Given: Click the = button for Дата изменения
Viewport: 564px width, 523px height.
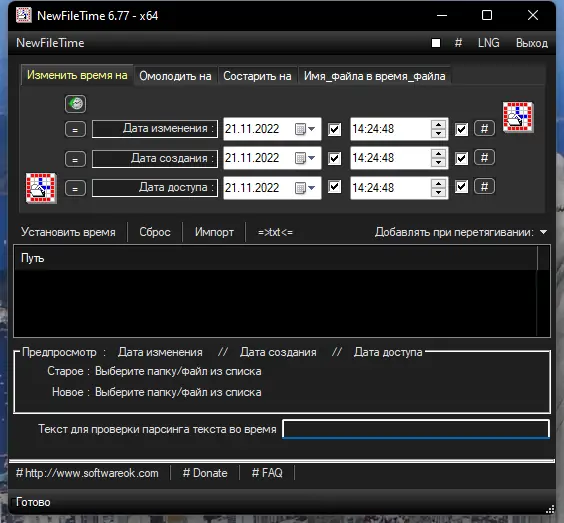Looking at the screenshot, I should coord(75,129).
